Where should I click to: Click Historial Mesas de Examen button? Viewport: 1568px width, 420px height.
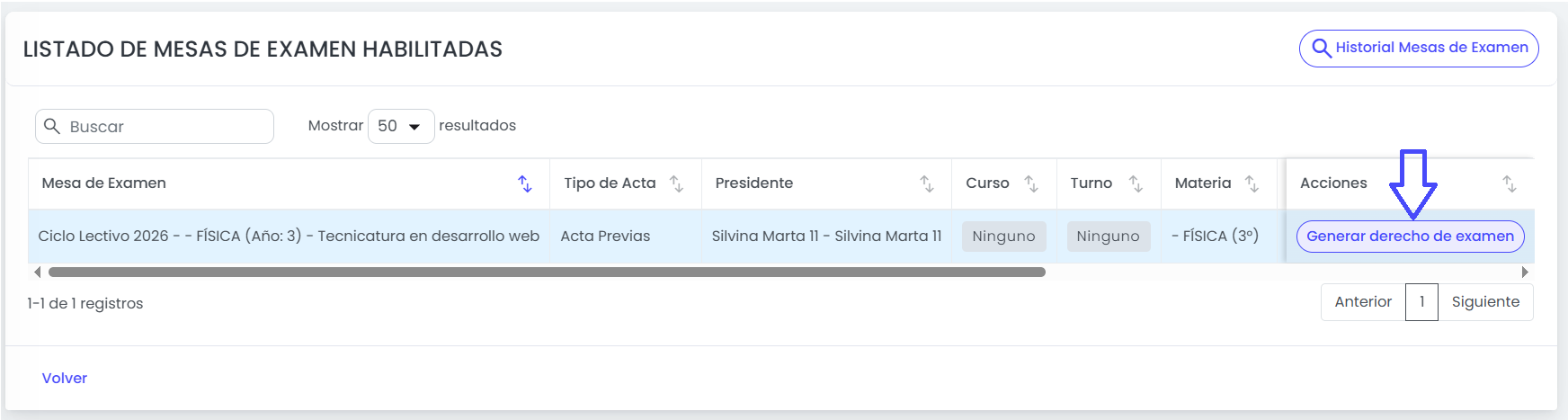coord(1419,48)
